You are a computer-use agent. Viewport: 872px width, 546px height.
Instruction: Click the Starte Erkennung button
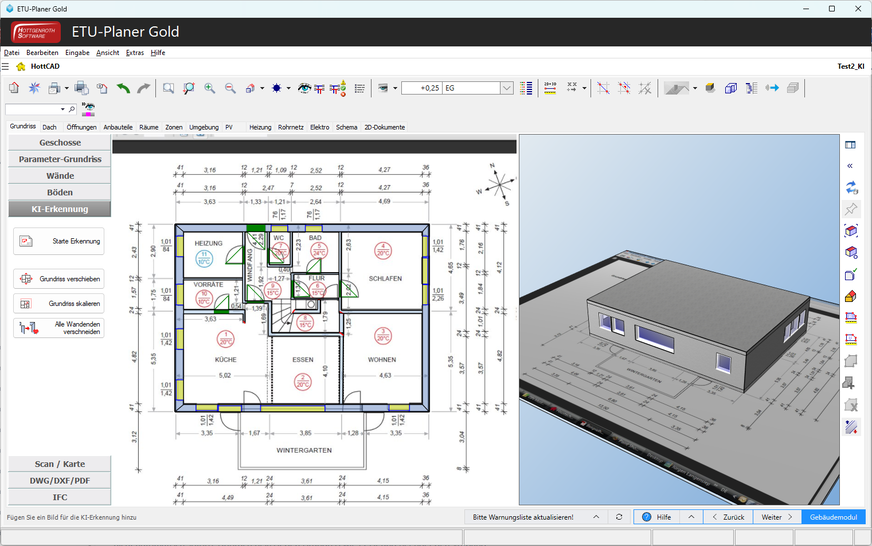pyautogui.click(x=59, y=241)
